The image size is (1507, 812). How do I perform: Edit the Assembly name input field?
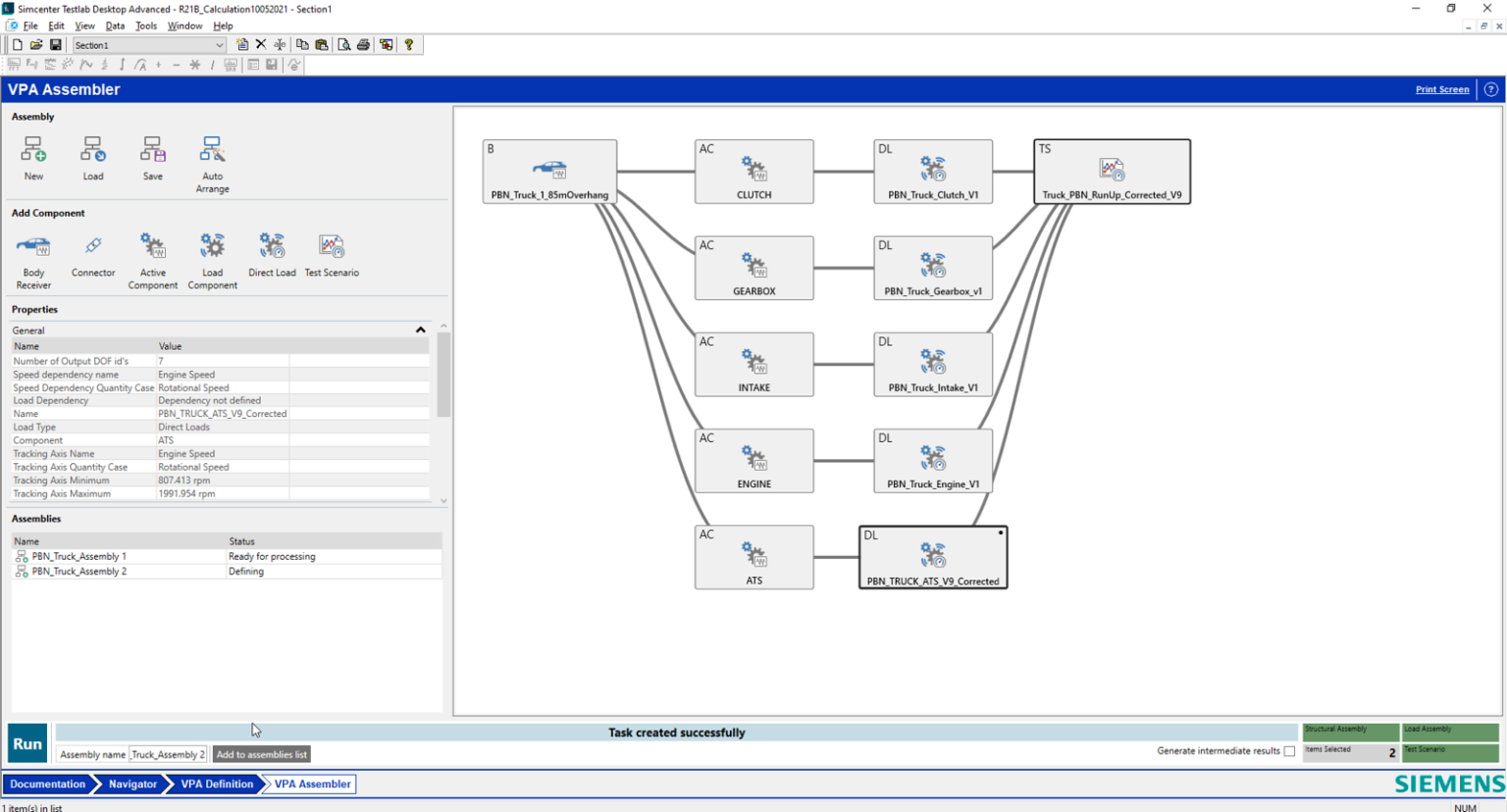[x=168, y=754]
